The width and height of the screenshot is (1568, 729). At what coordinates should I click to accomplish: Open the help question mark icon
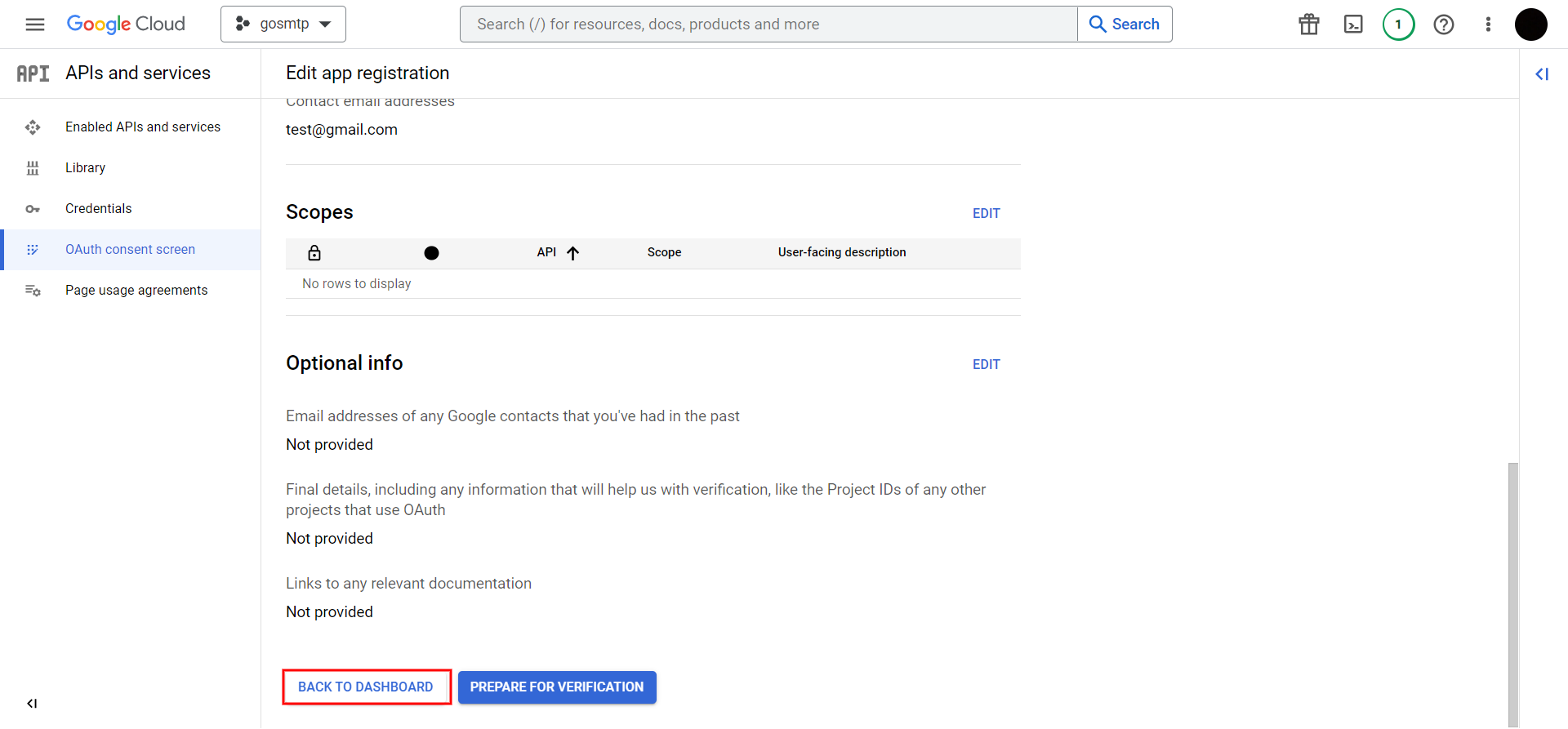[x=1444, y=24]
